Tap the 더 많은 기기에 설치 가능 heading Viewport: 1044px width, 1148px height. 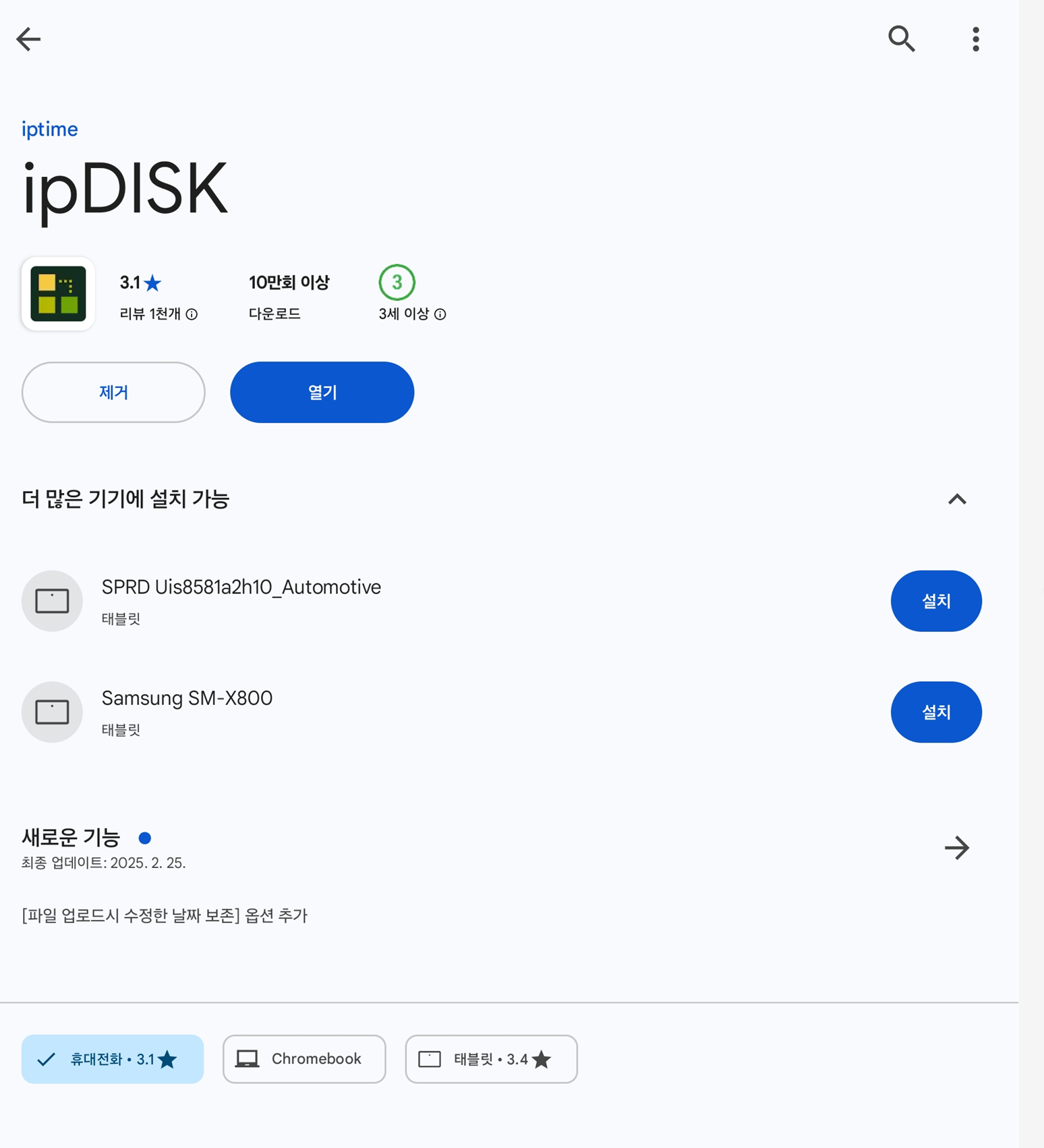(x=125, y=499)
